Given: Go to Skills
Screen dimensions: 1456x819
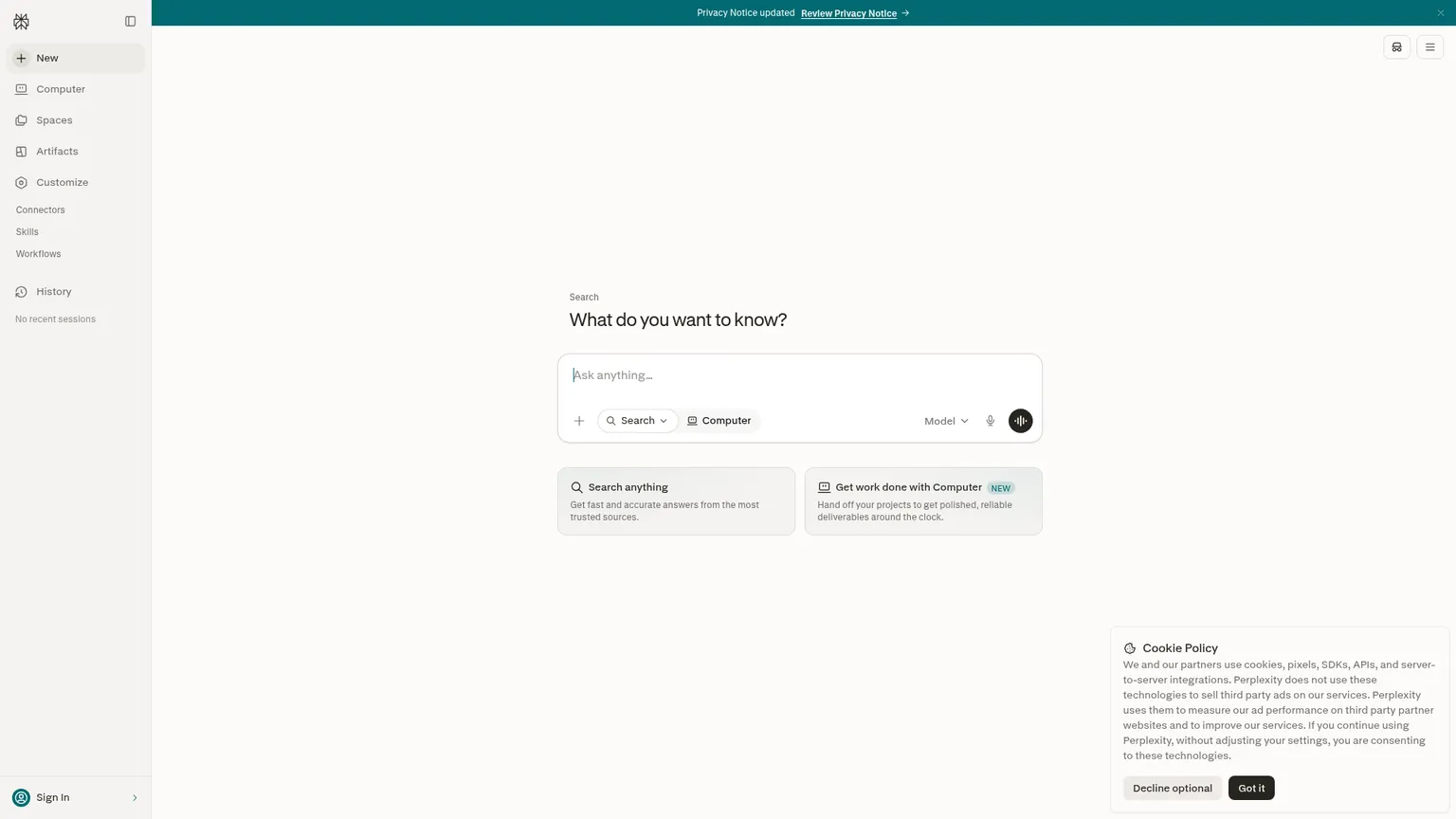Looking at the screenshot, I should point(27,232).
